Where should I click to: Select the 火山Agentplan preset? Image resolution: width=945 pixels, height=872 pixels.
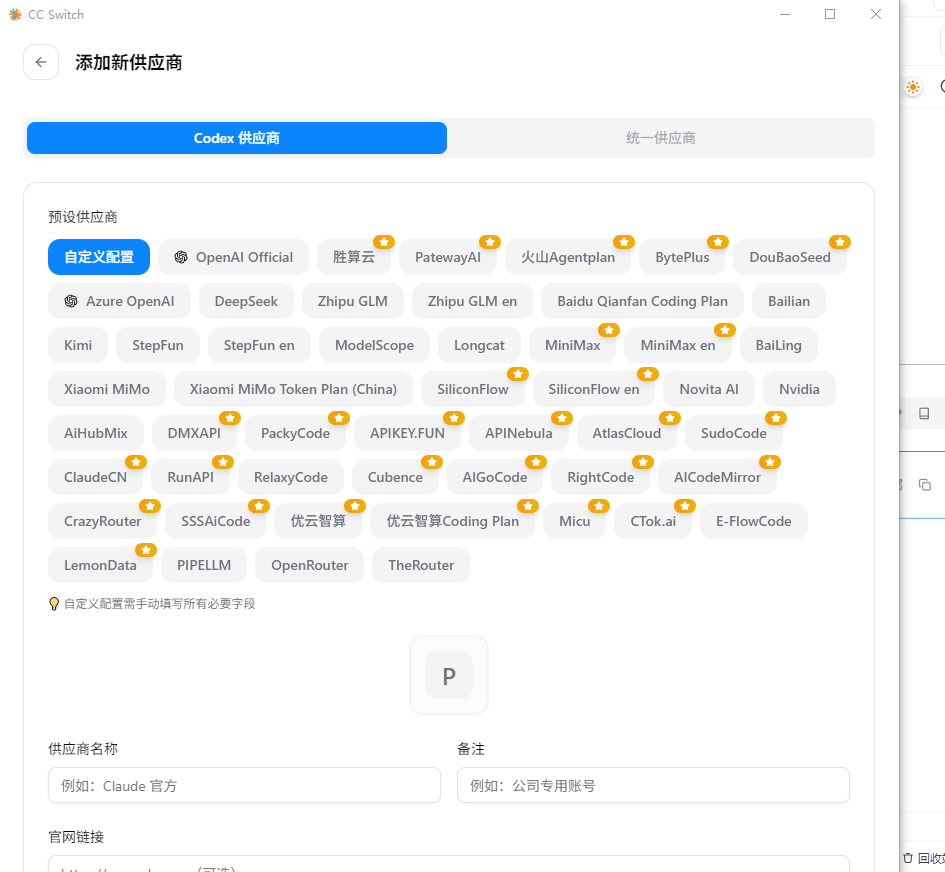pyautogui.click(x=568, y=257)
